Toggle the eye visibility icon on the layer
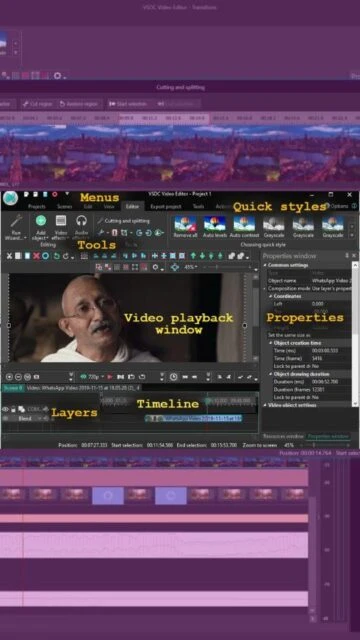 (5, 409)
